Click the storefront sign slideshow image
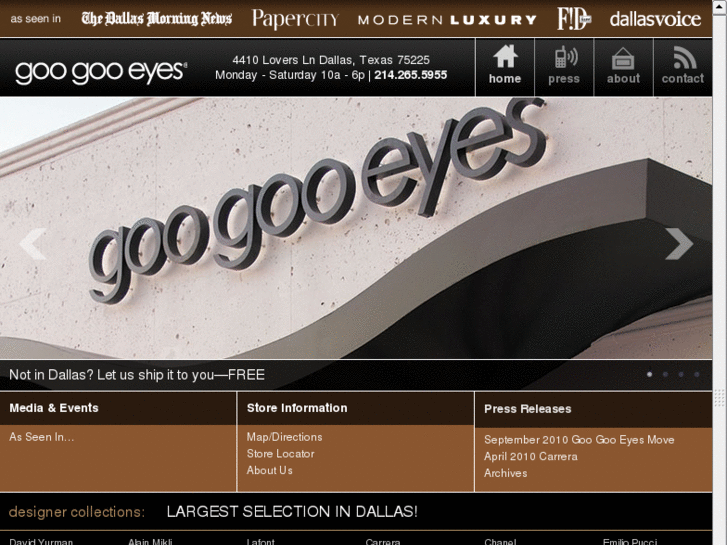Viewport: 727px width, 545px height. tap(356, 228)
